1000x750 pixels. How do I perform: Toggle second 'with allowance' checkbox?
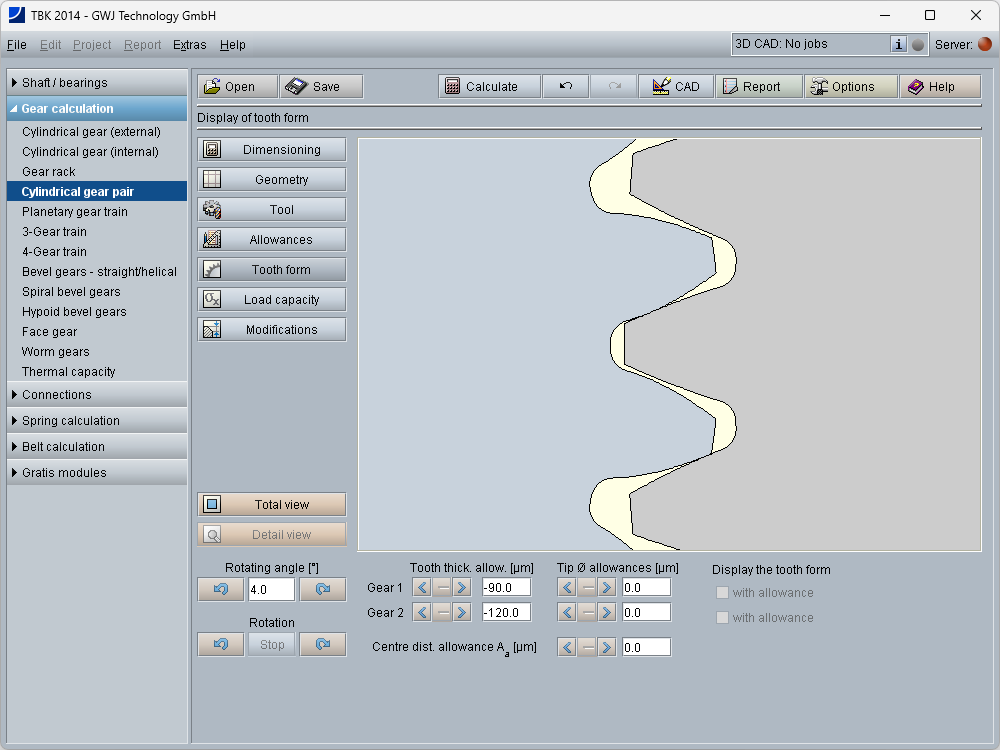coord(723,618)
